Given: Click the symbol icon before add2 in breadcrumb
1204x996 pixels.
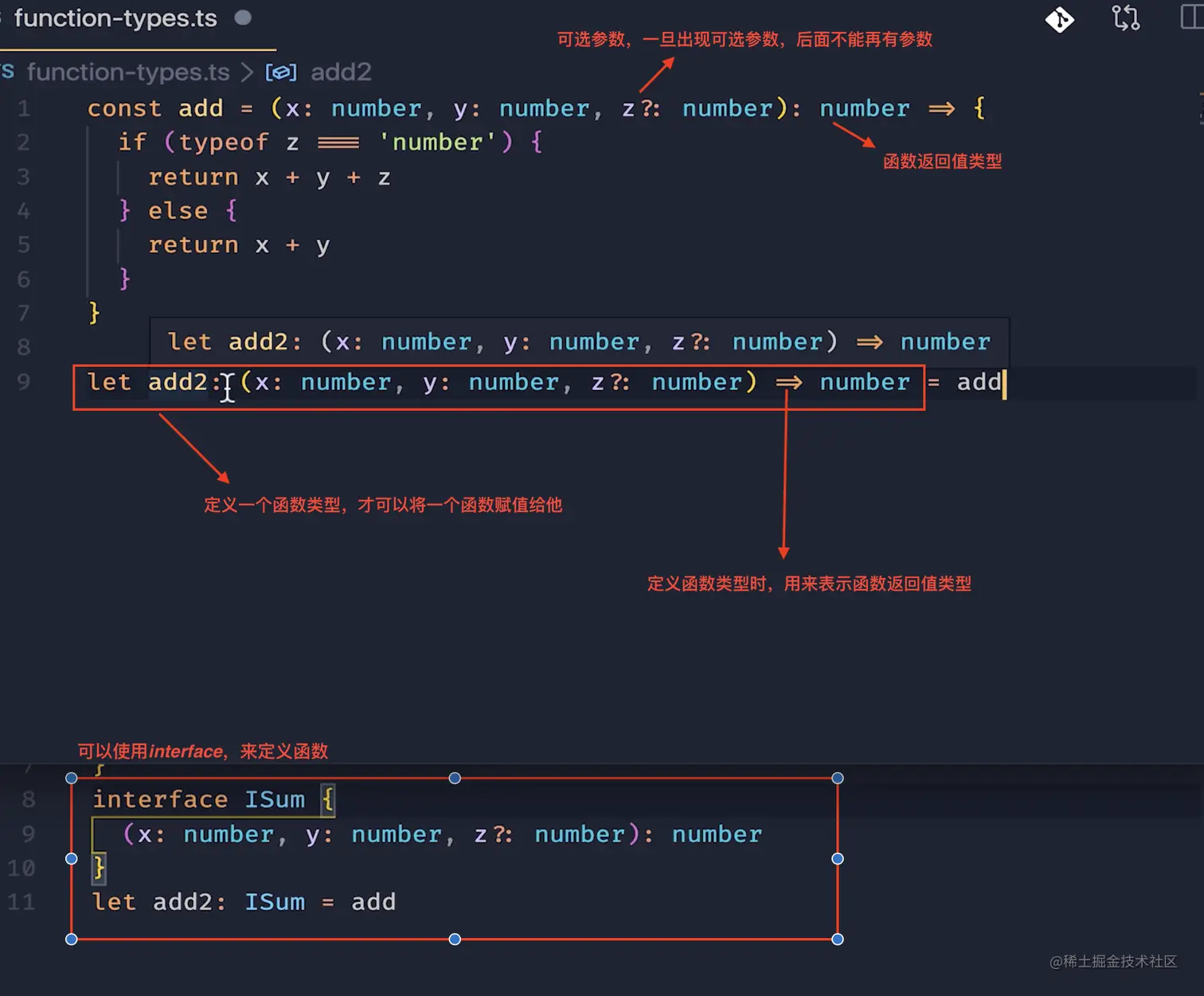Looking at the screenshot, I should (x=280, y=72).
